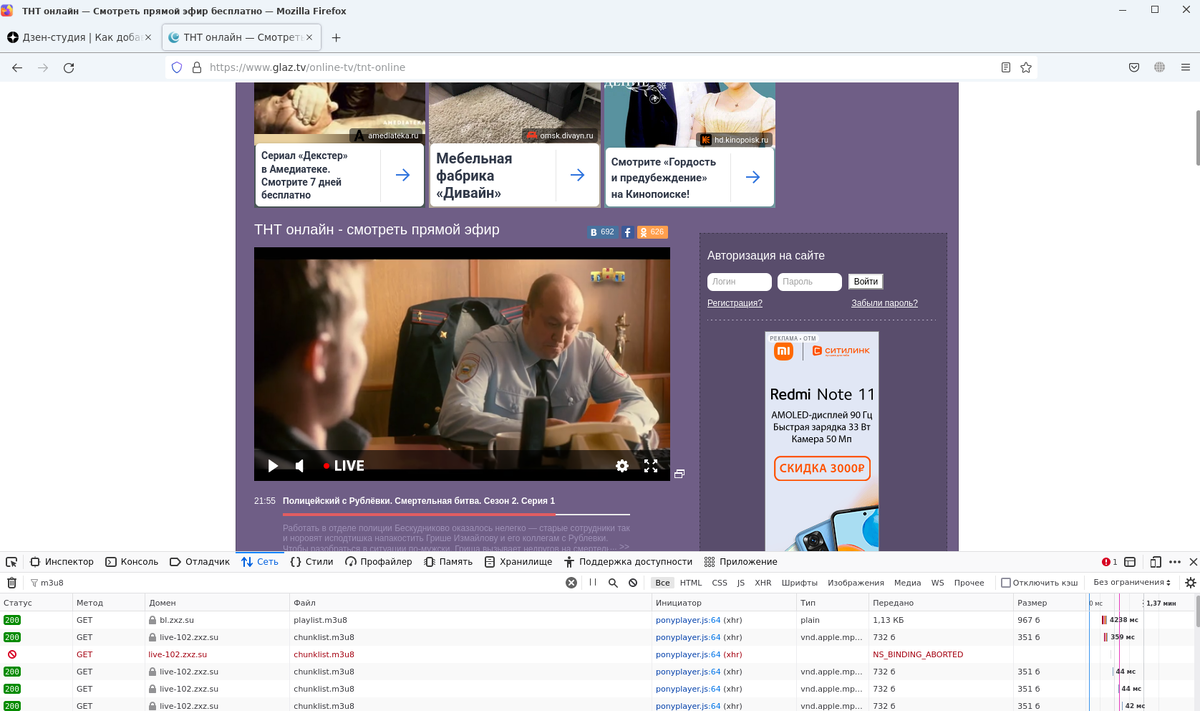Open the Дивайн furniture ad arrow
This screenshot has width=1200, height=711.
click(x=577, y=175)
